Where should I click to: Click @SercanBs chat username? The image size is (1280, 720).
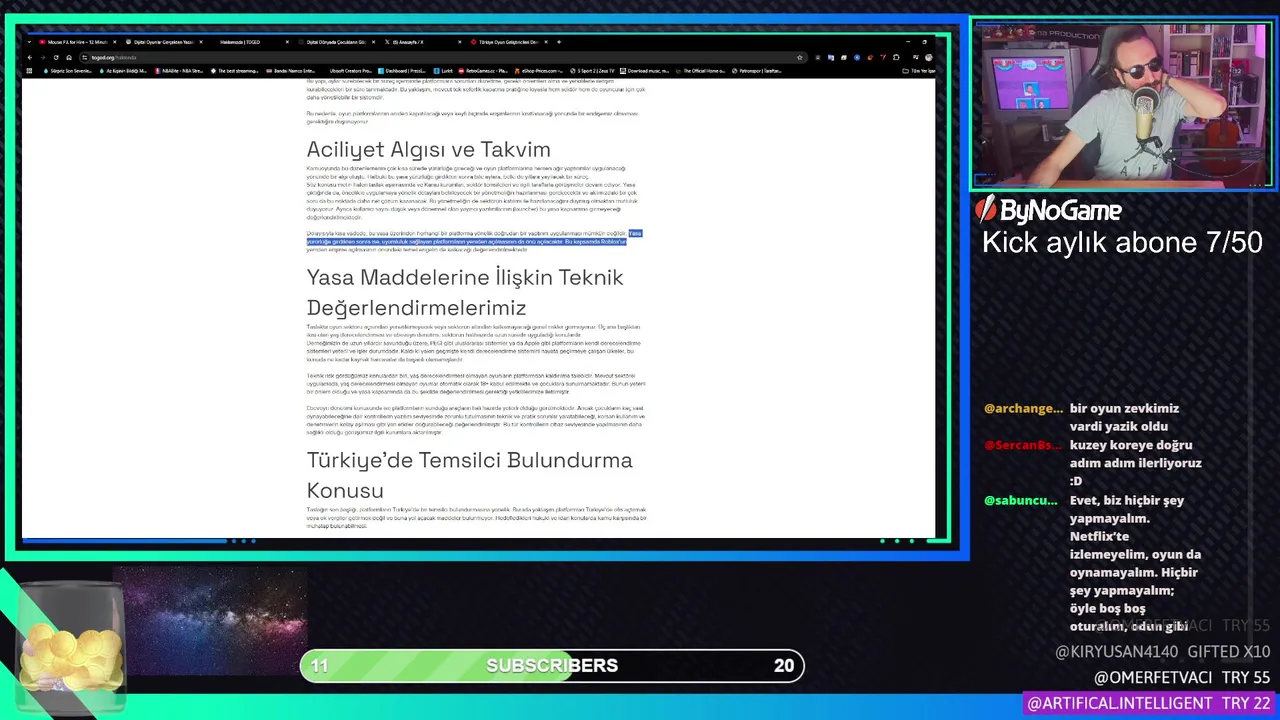[x=1023, y=445]
